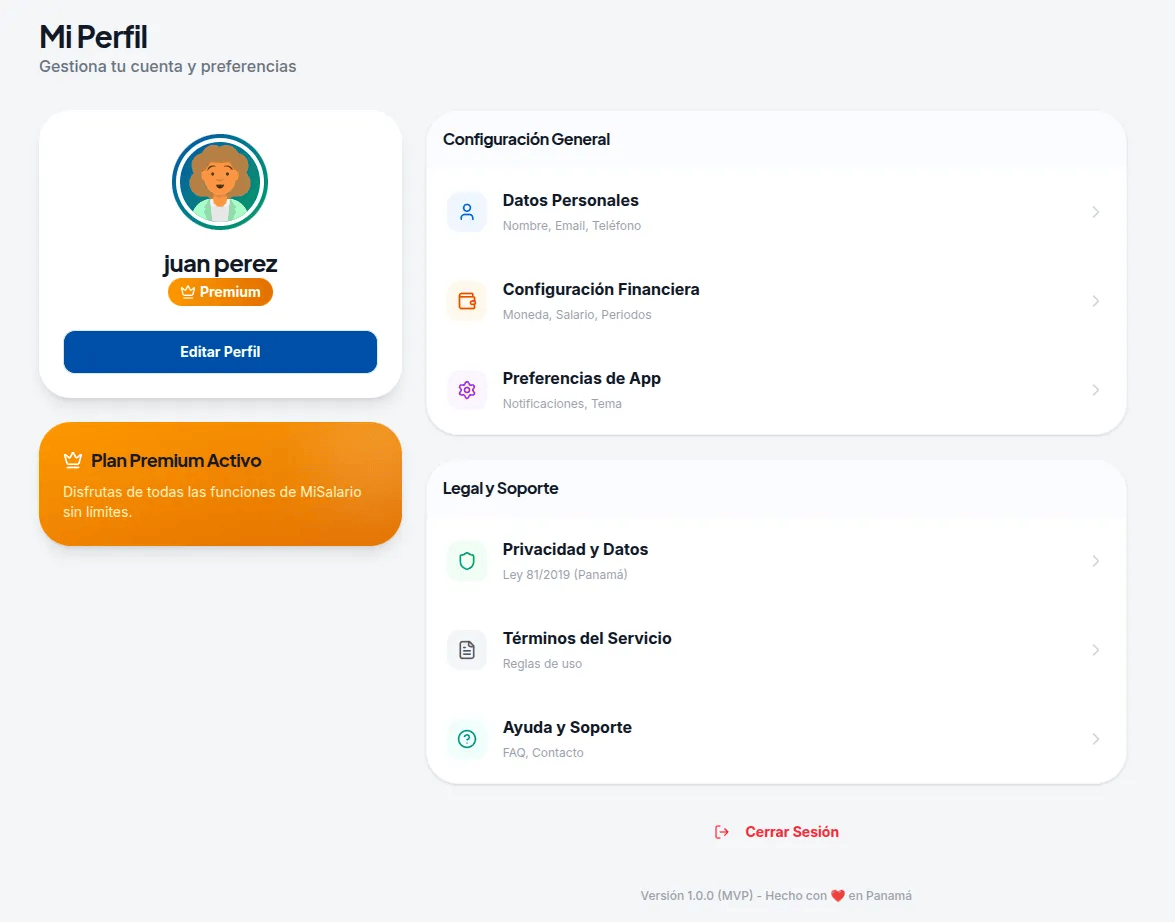Click the juan perez name text
Image resolution: width=1175 pixels, height=922 pixels.
pyautogui.click(x=220, y=264)
